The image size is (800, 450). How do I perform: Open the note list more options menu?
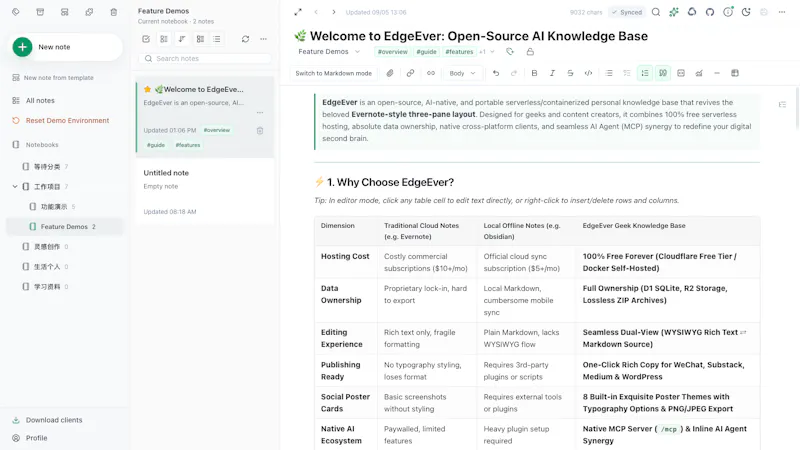pyautogui.click(x=263, y=39)
